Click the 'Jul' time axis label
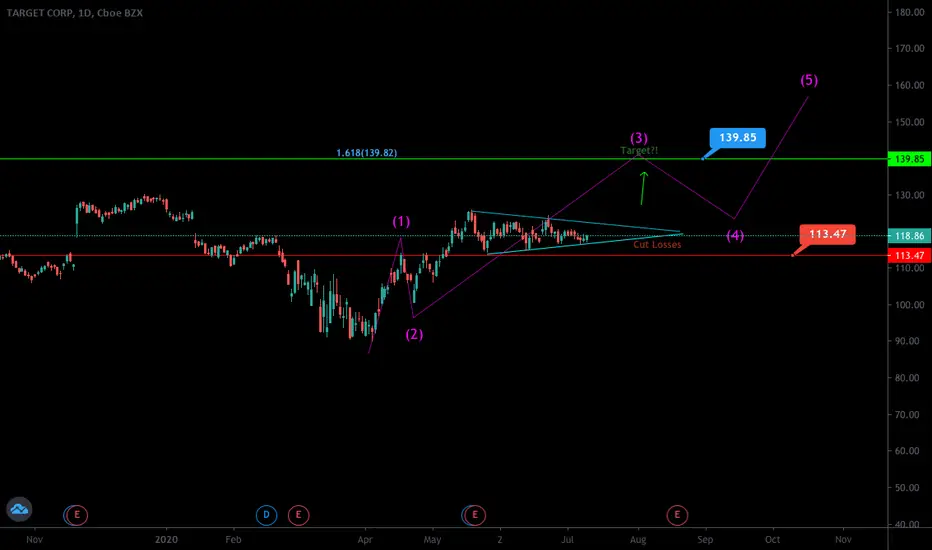Viewport: 932px width, 550px height. (x=568, y=539)
